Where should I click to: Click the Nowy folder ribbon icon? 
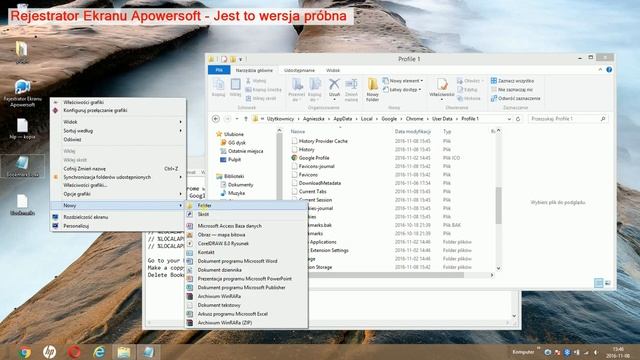click(372, 89)
